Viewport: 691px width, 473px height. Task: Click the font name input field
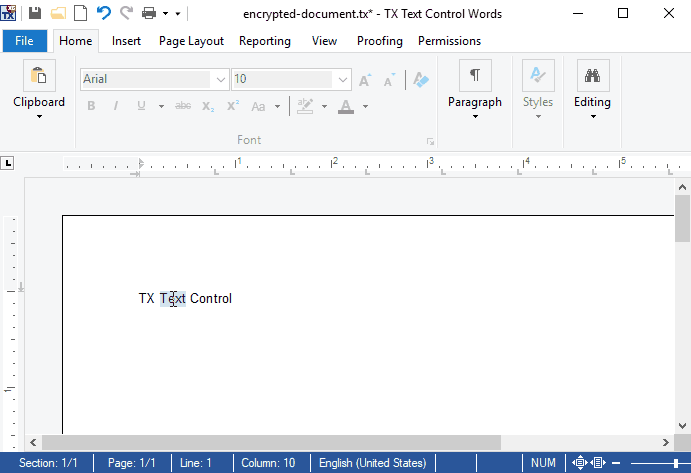coord(145,79)
